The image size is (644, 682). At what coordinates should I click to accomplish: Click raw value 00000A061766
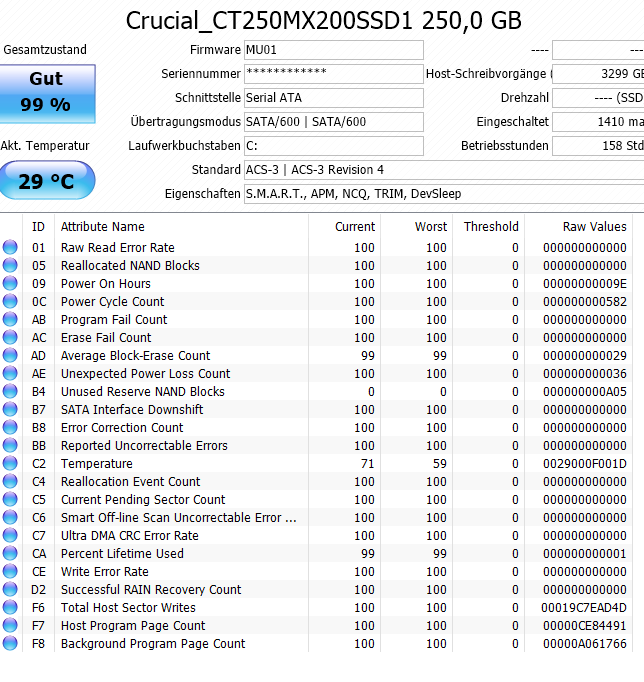(x=584, y=643)
